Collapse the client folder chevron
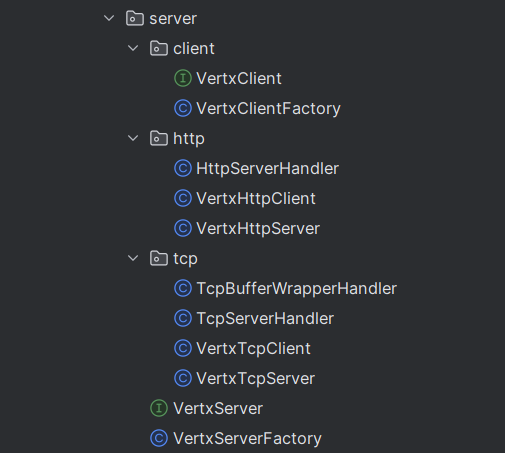The height and width of the screenshot is (453, 505). [x=133, y=48]
